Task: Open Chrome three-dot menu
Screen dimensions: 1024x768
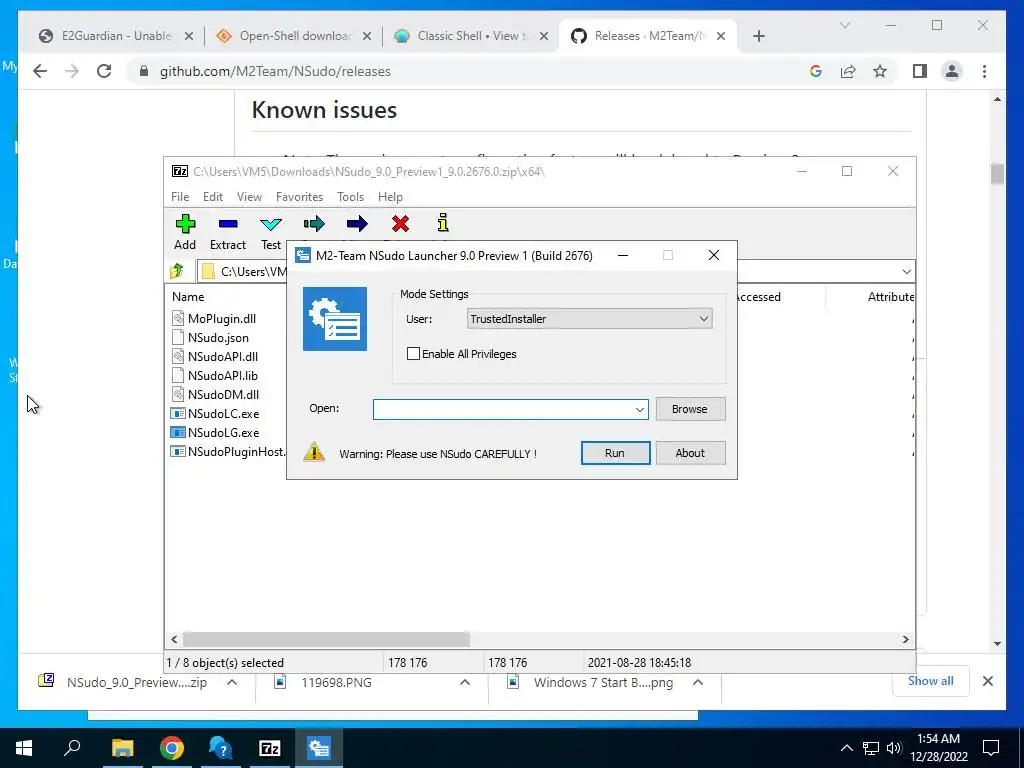Action: 984,71
